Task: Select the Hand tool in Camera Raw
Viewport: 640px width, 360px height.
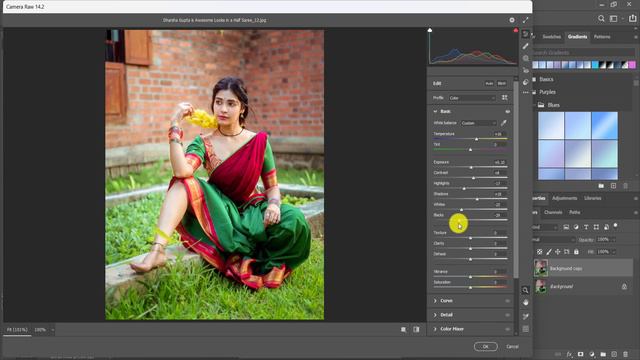Action: click(526, 302)
